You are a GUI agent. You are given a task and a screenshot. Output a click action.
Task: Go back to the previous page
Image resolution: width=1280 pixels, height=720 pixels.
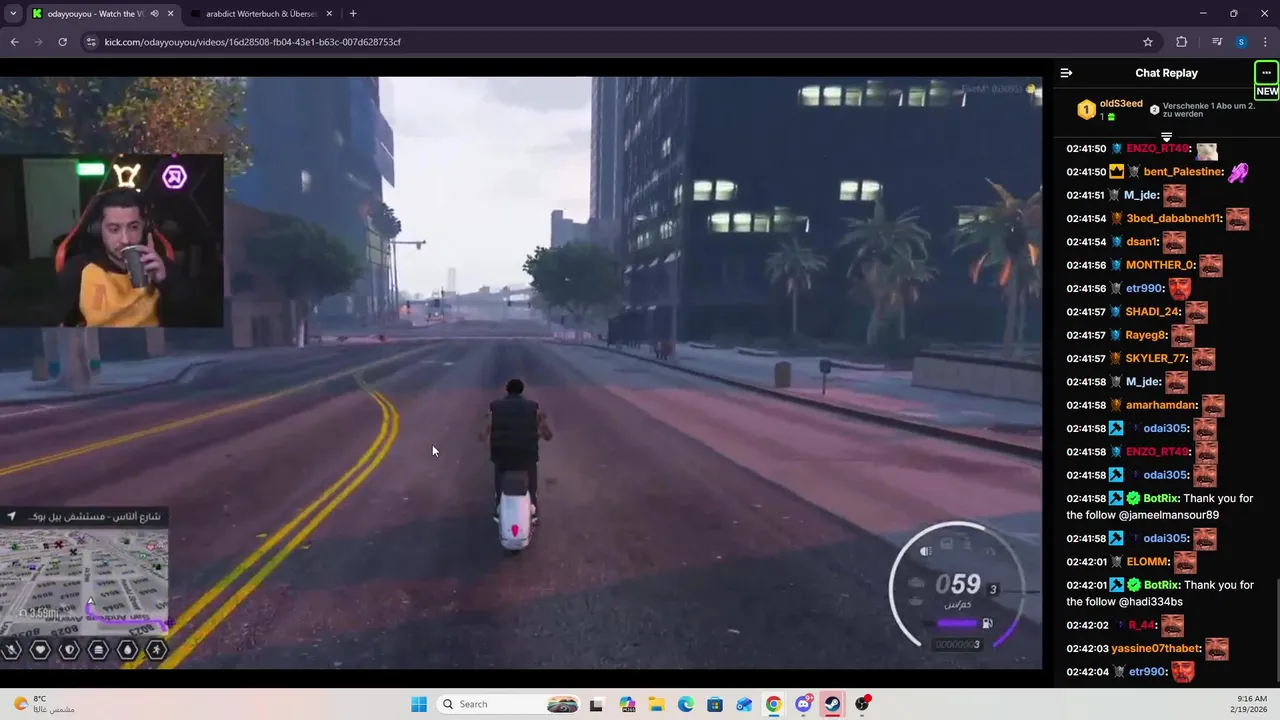[14, 42]
